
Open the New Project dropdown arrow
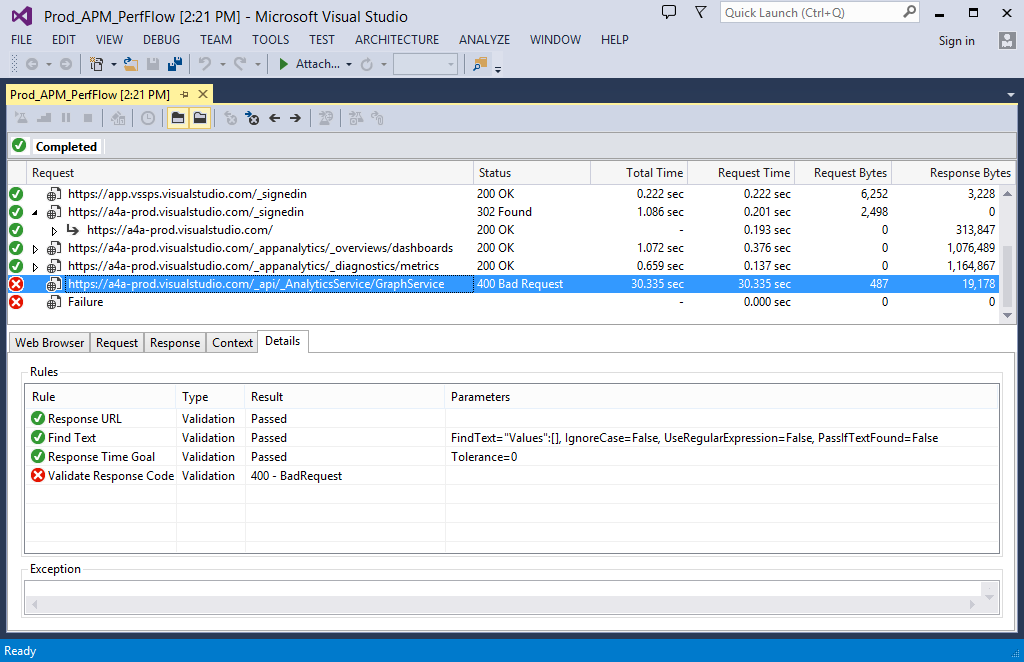114,65
